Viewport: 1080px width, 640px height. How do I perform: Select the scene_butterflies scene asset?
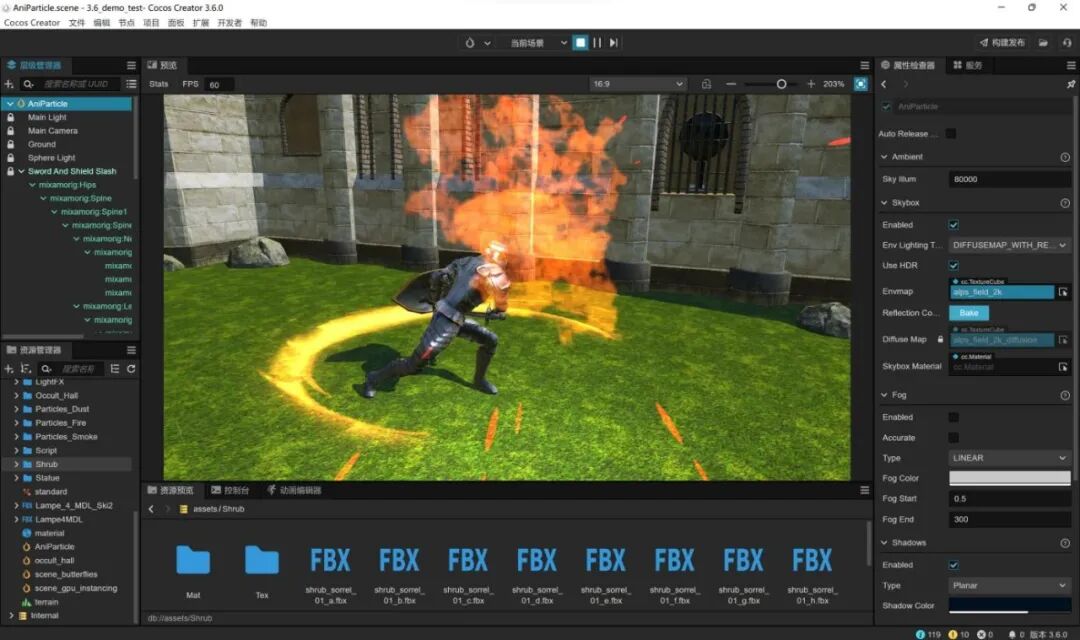(66, 575)
